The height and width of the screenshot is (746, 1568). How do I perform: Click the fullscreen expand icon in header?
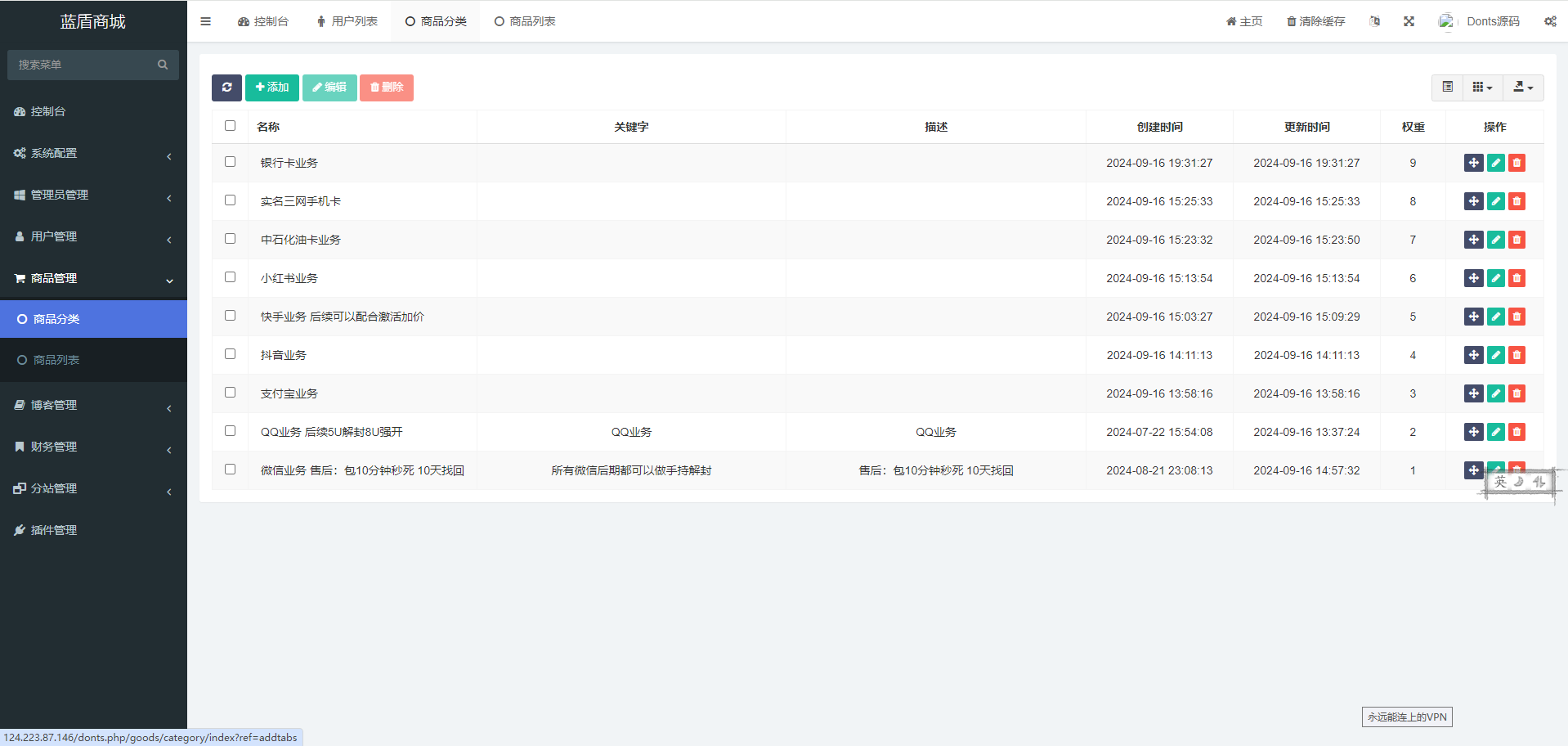coord(1409,21)
